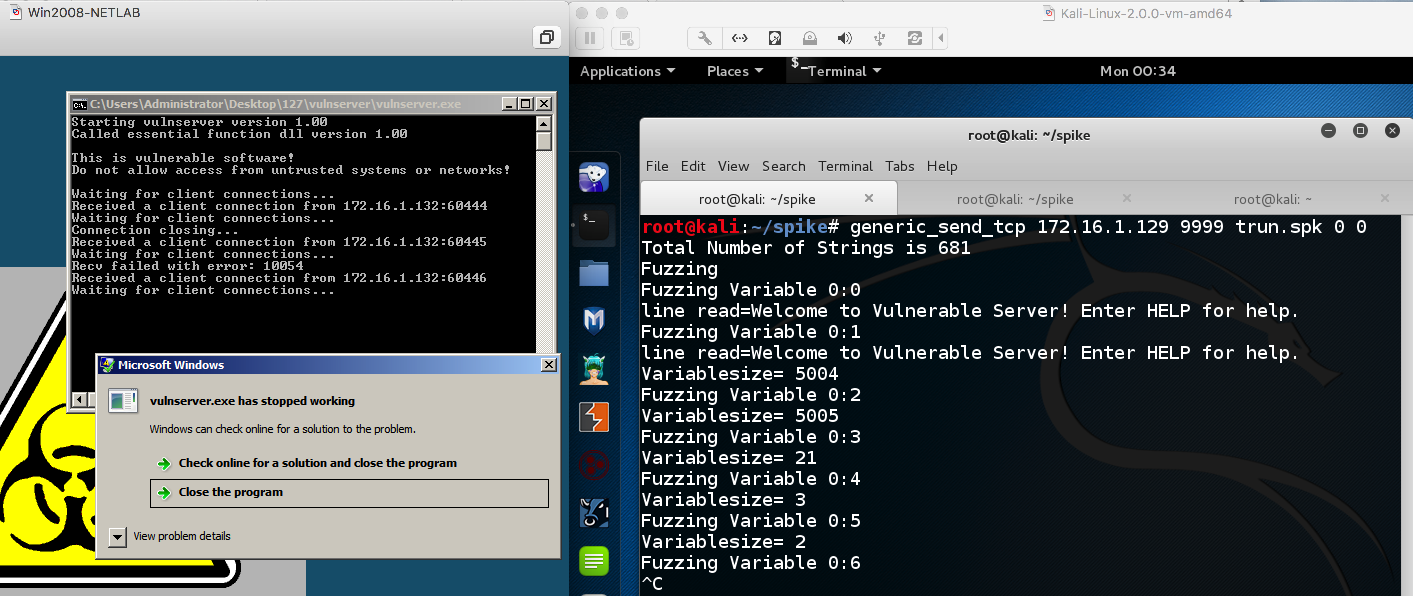Switch to the root@kali: ~ tab
Viewport: 1413px width, 596px height.
[1272, 199]
